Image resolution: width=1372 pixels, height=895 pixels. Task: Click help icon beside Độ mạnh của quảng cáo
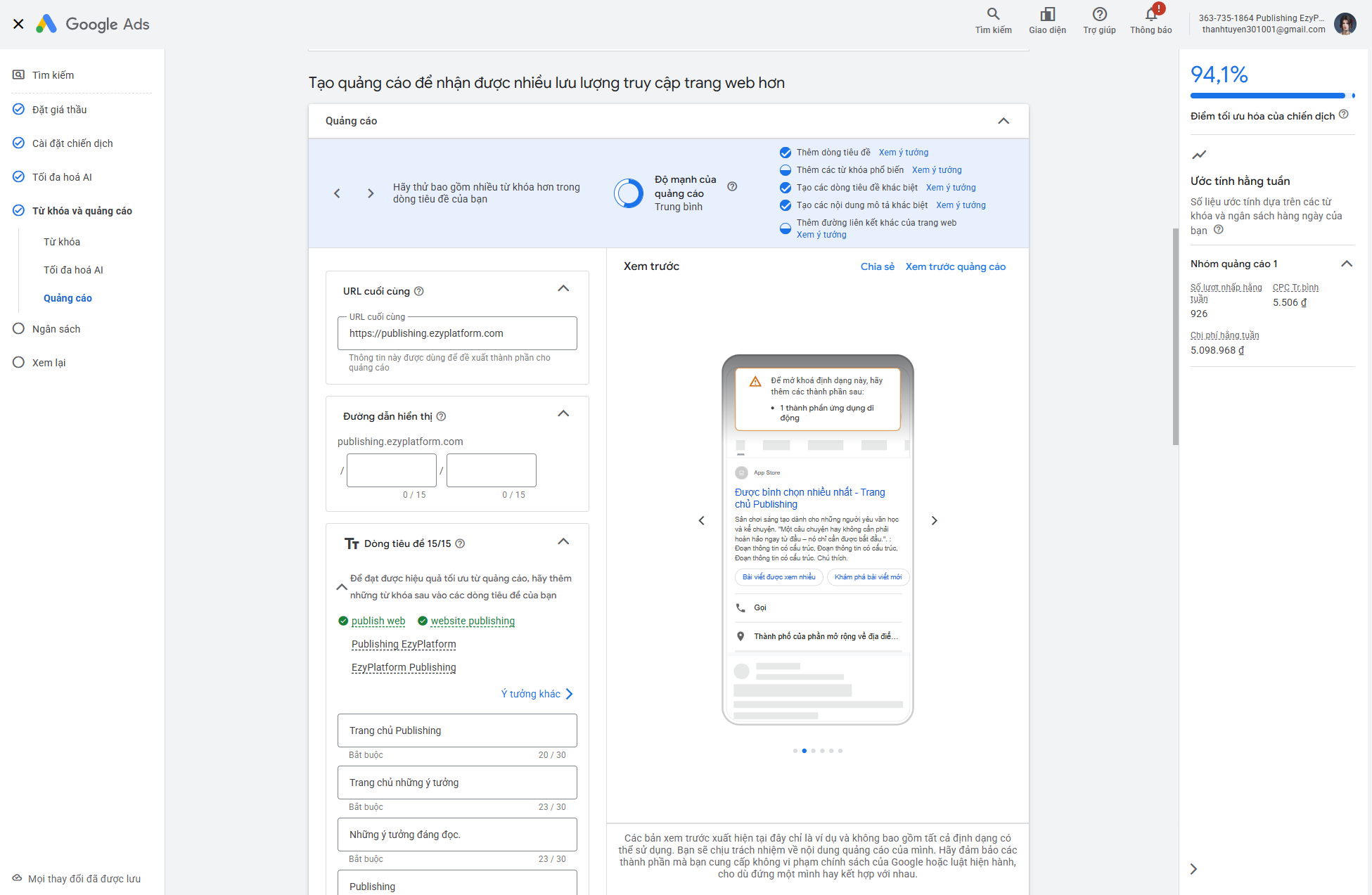click(732, 186)
